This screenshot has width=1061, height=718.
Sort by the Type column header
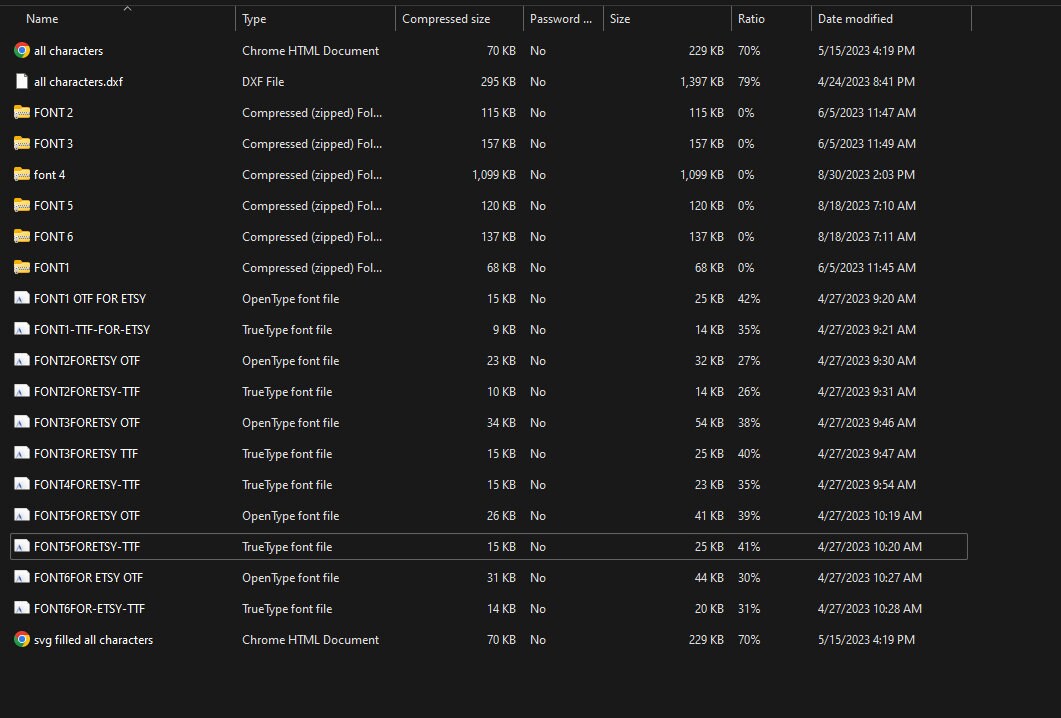click(254, 19)
